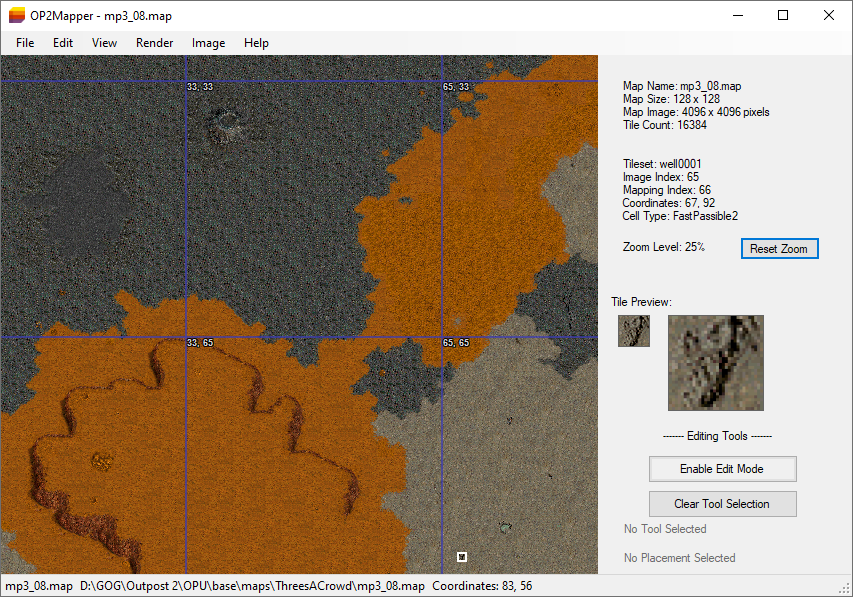853x597 pixels.
Task: Close the OP2Mapper window
Action: [x=829, y=15]
